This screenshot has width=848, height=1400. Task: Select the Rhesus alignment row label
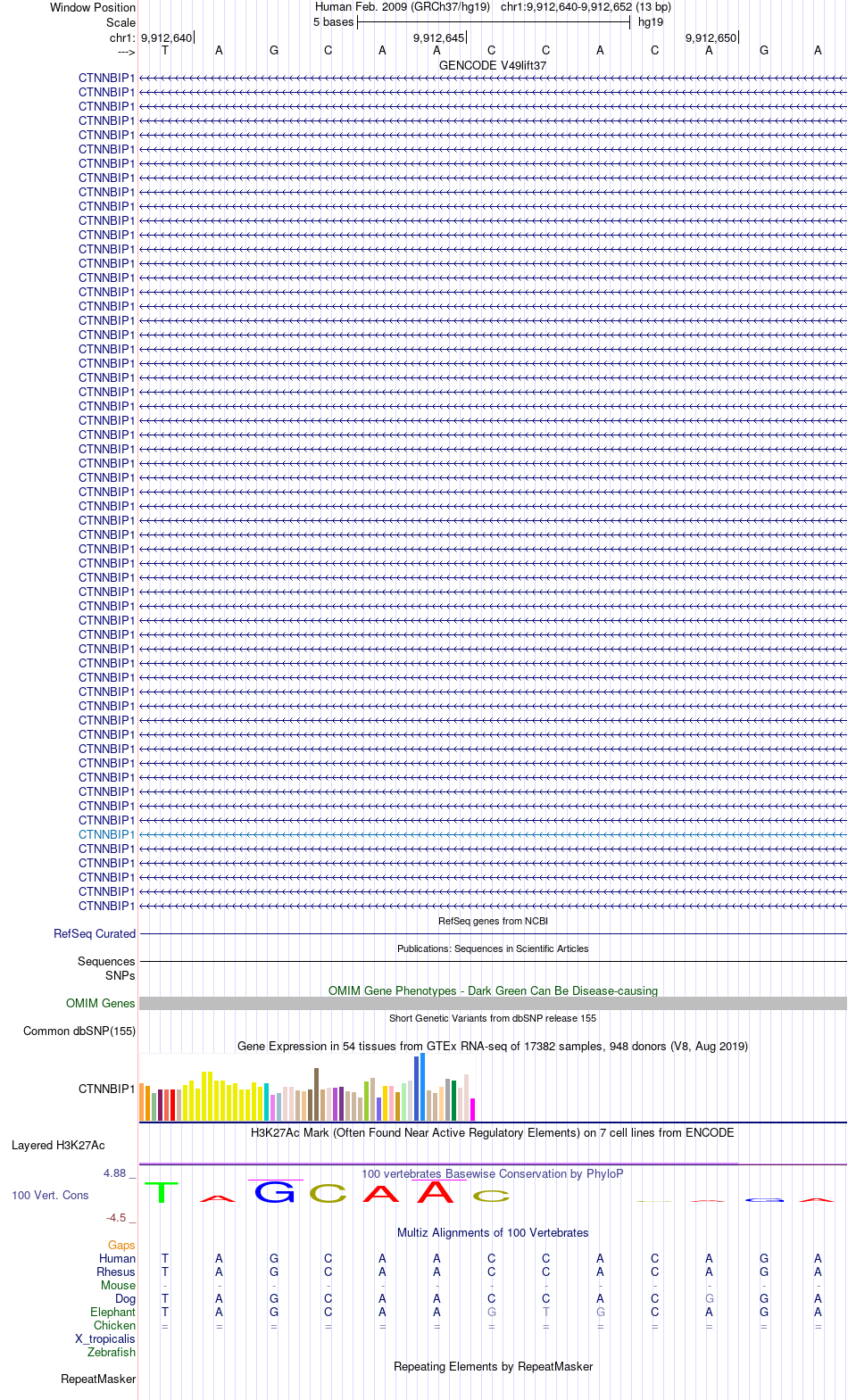[x=116, y=1272]
